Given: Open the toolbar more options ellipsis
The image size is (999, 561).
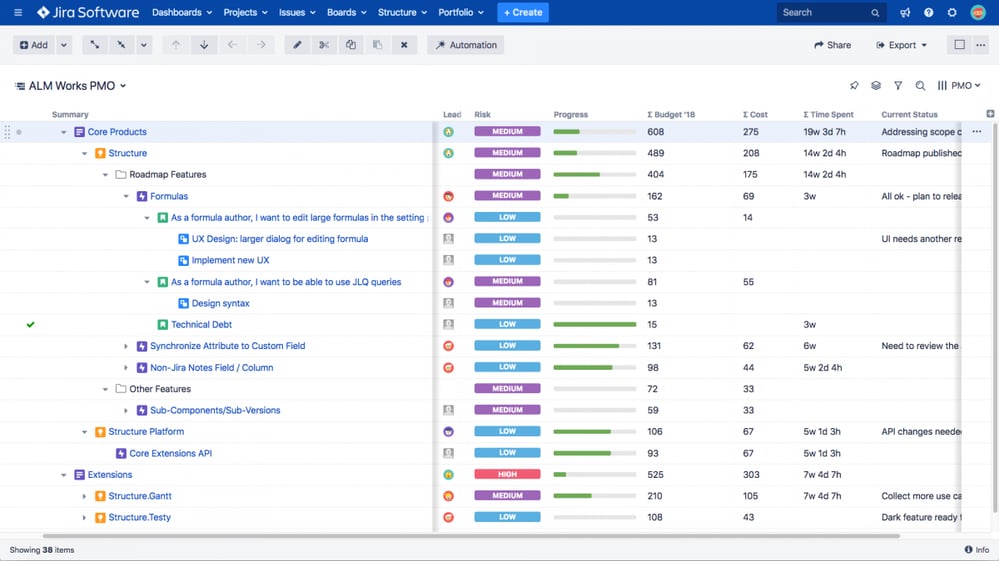Looking at the screenshot, I should pos(981,45).
